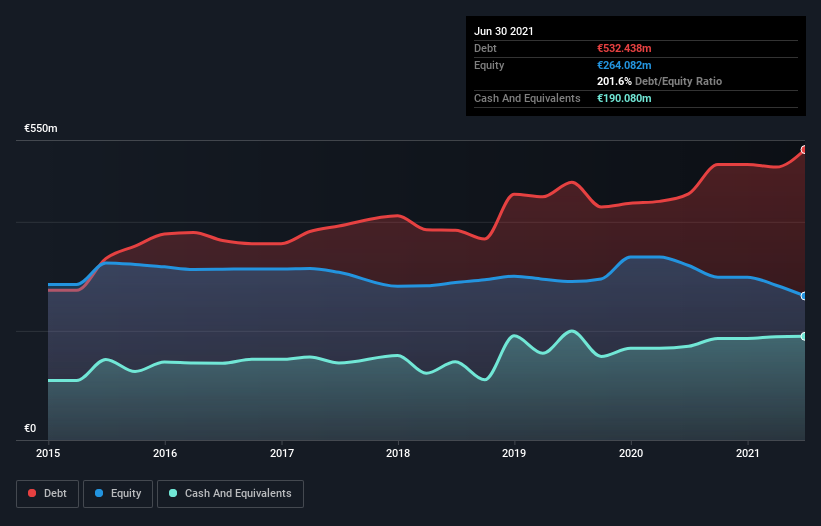821x526 pixels.
Task: Select the blue Equity endpoint marker
Action: pos(804,296)
